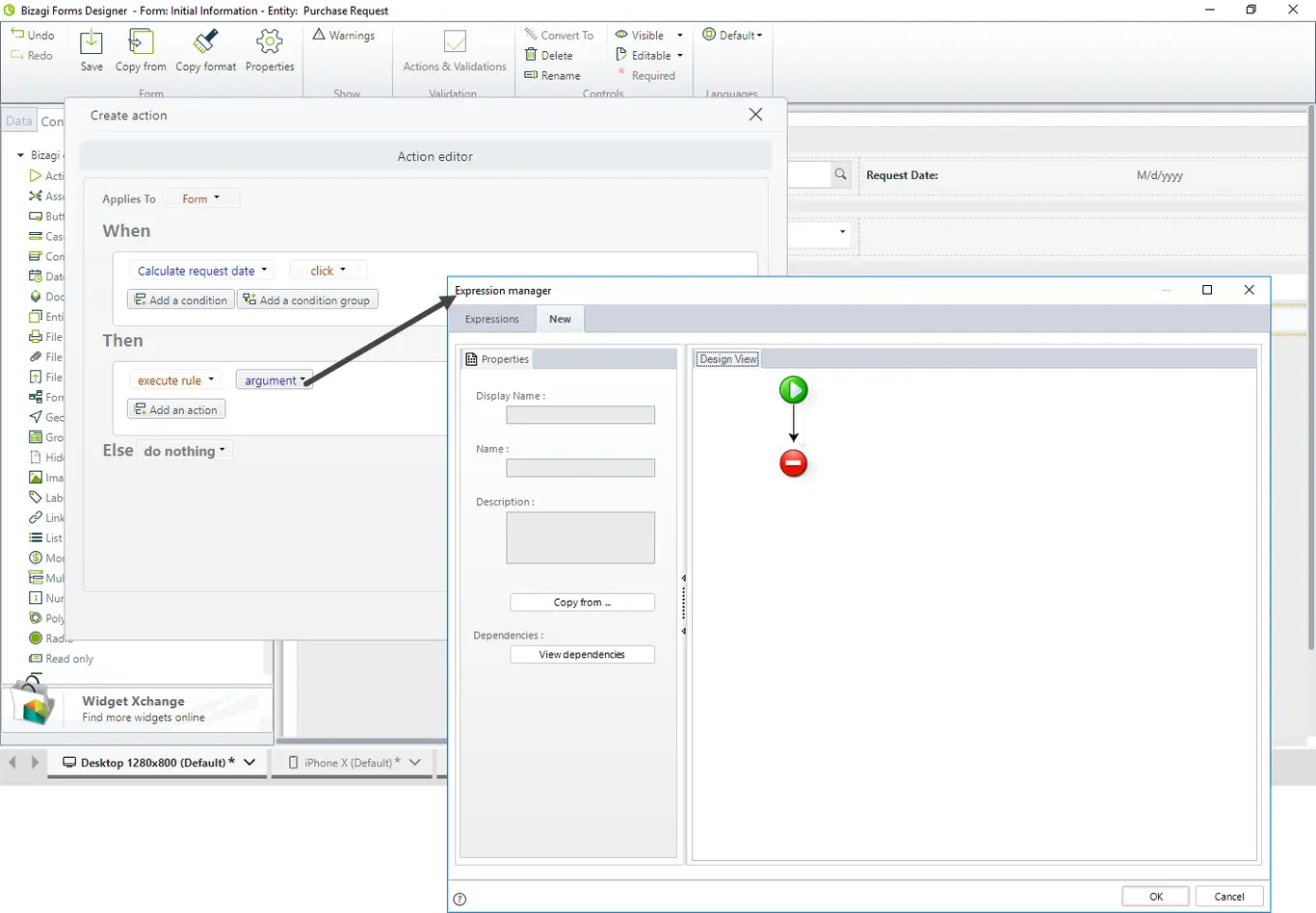The height and width of the screenshot is (913, 1316).
Task: Open the click event dropdown
Action: click(x=328, y=271)
